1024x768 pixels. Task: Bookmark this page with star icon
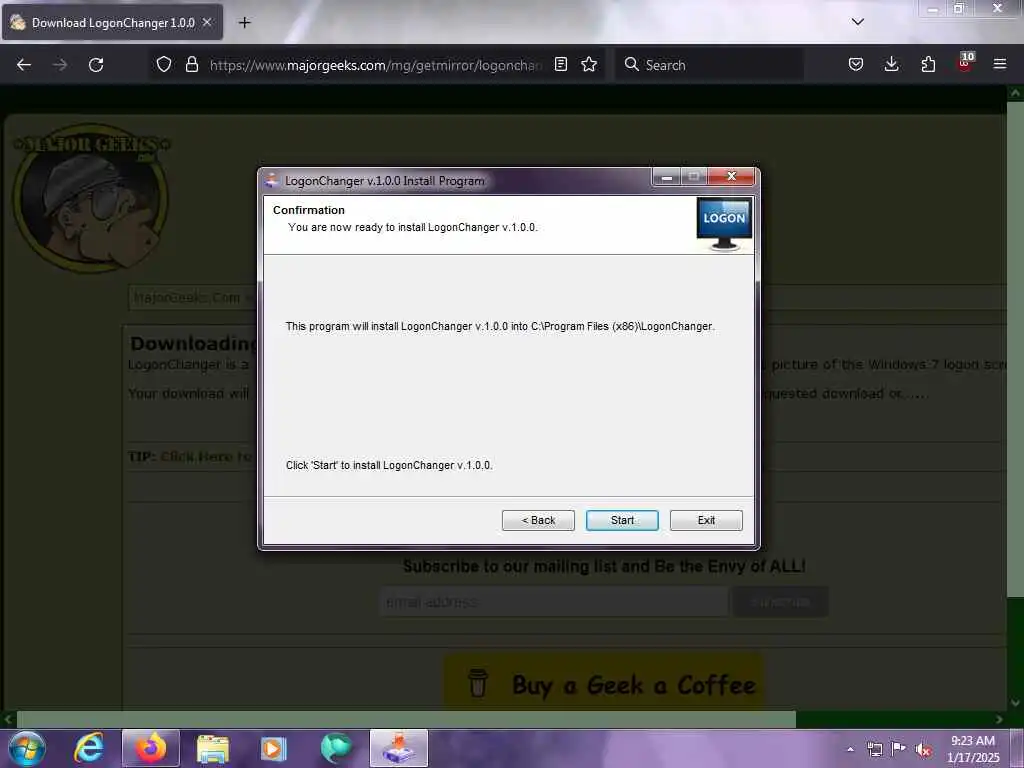click(x=589, y=64)
